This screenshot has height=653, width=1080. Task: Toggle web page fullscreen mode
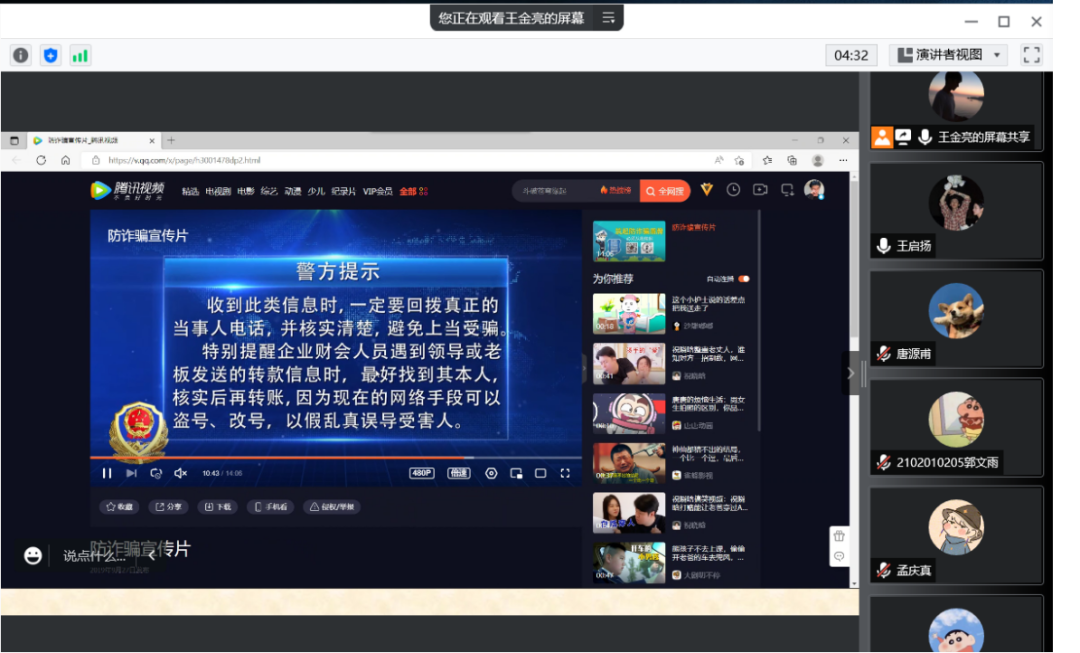pos(541,473)
